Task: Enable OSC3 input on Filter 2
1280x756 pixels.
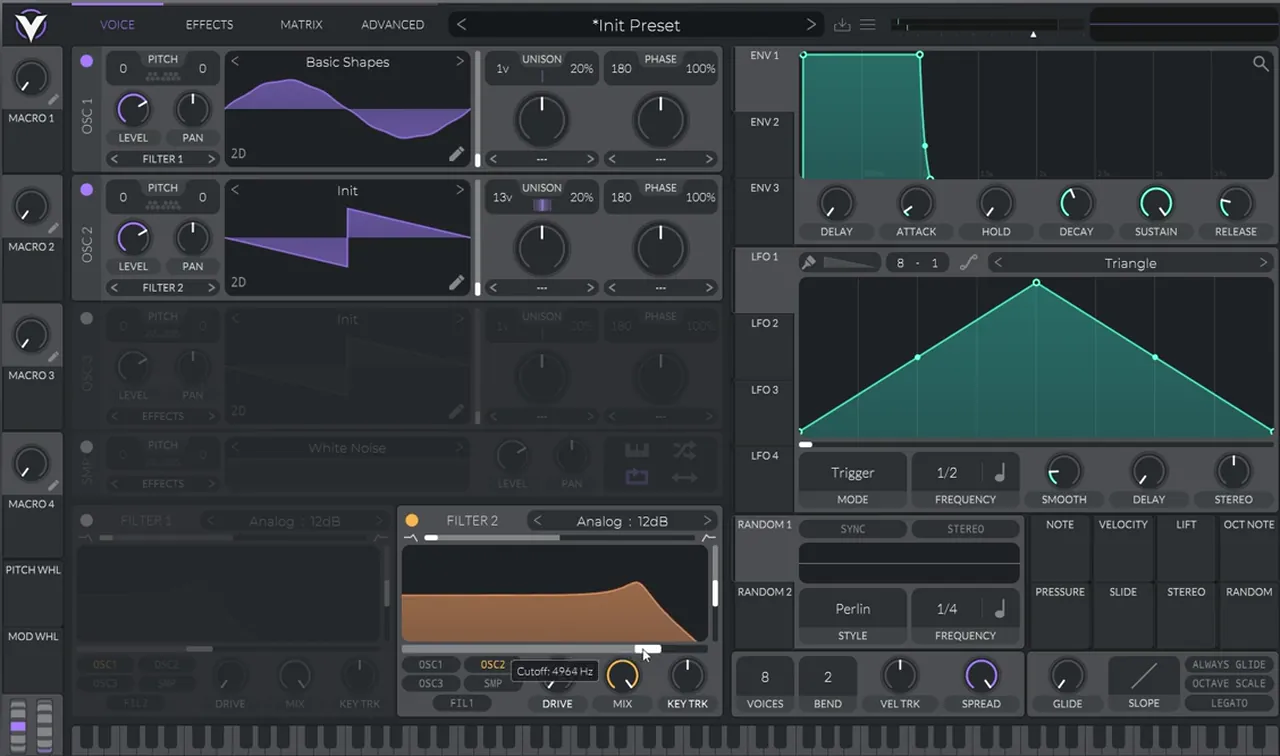Action: (x=431, y=684)
